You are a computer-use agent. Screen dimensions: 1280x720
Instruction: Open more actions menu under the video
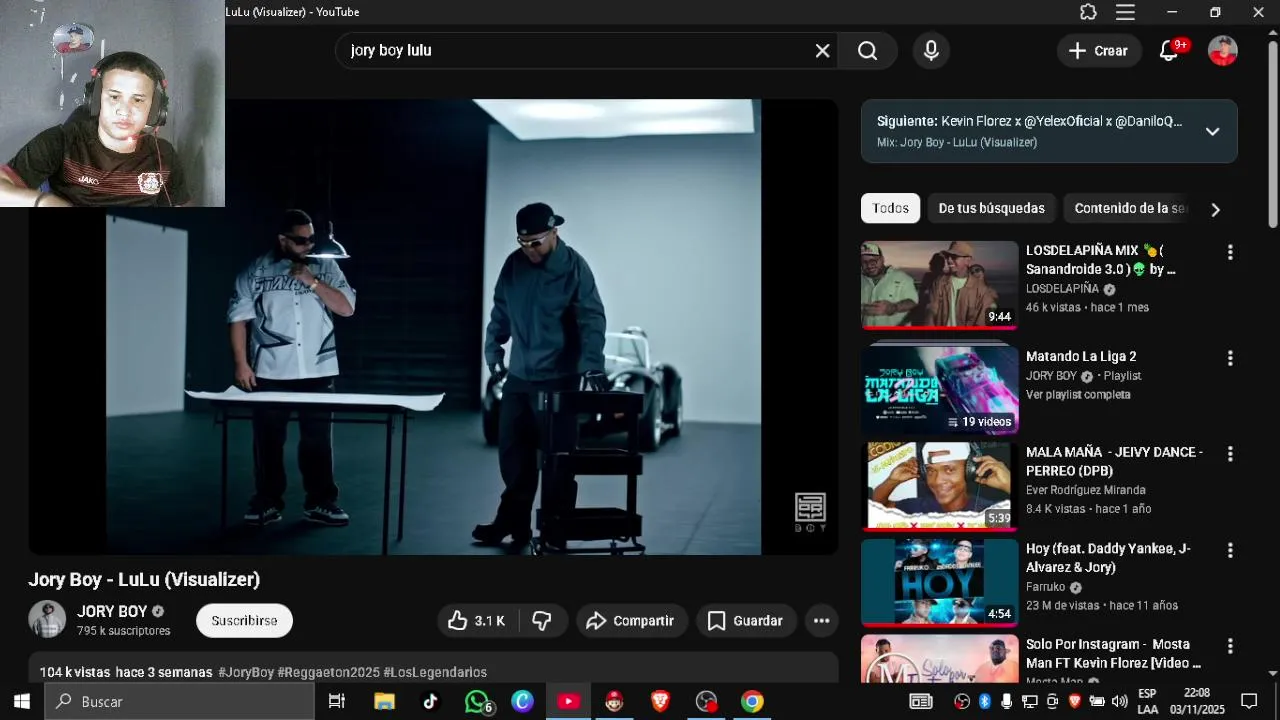(x=821, y=621)
